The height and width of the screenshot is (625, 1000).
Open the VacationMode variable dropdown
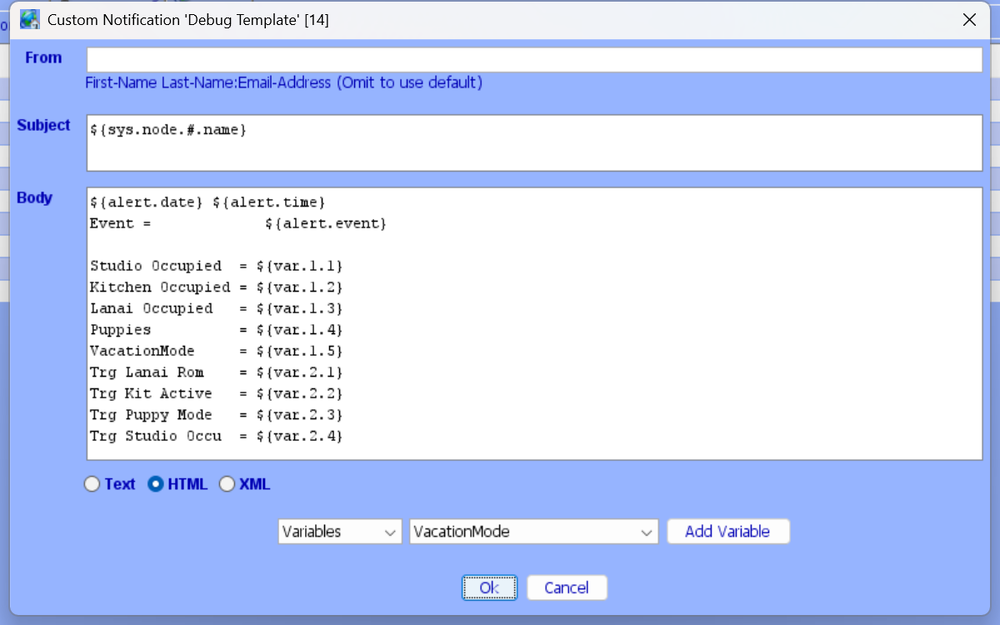[534, 531]
